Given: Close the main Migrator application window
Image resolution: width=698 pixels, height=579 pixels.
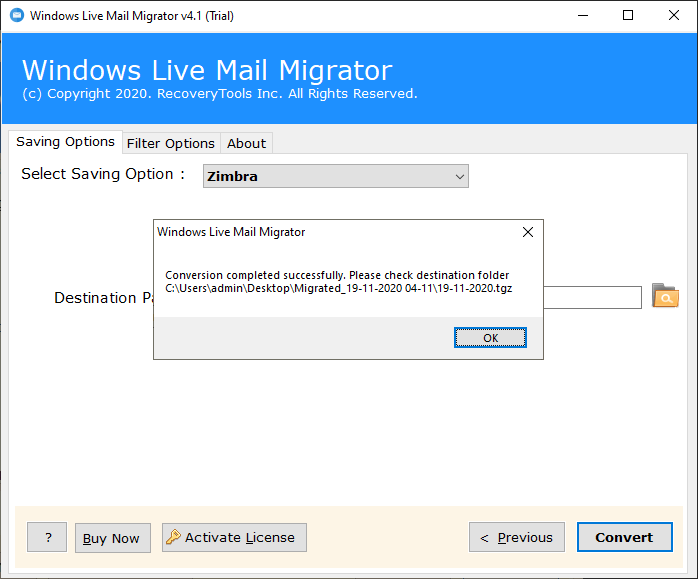Looking at the screenshot, I should [x=674, y=16].
